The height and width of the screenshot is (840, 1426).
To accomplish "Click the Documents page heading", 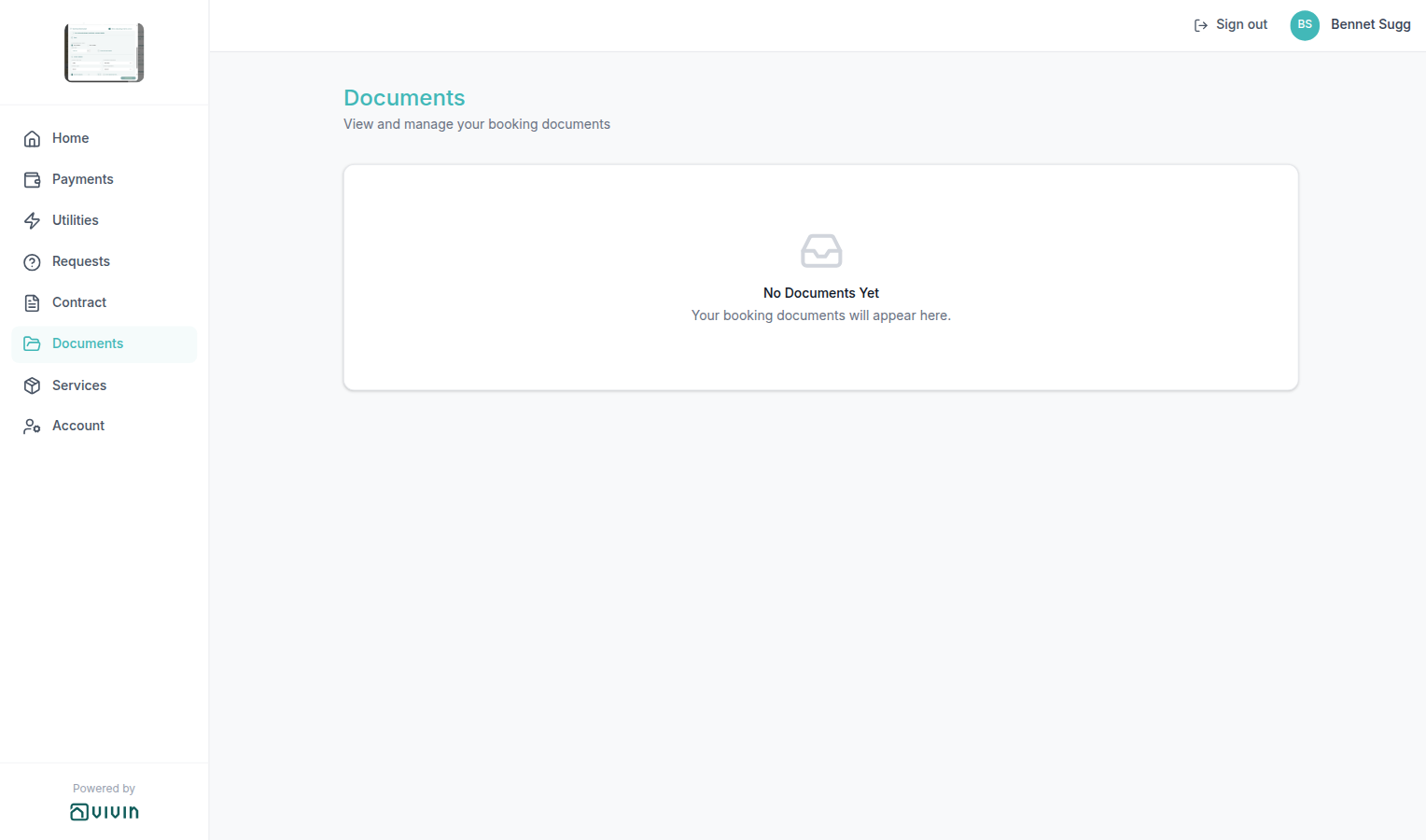I will [404, 98].
